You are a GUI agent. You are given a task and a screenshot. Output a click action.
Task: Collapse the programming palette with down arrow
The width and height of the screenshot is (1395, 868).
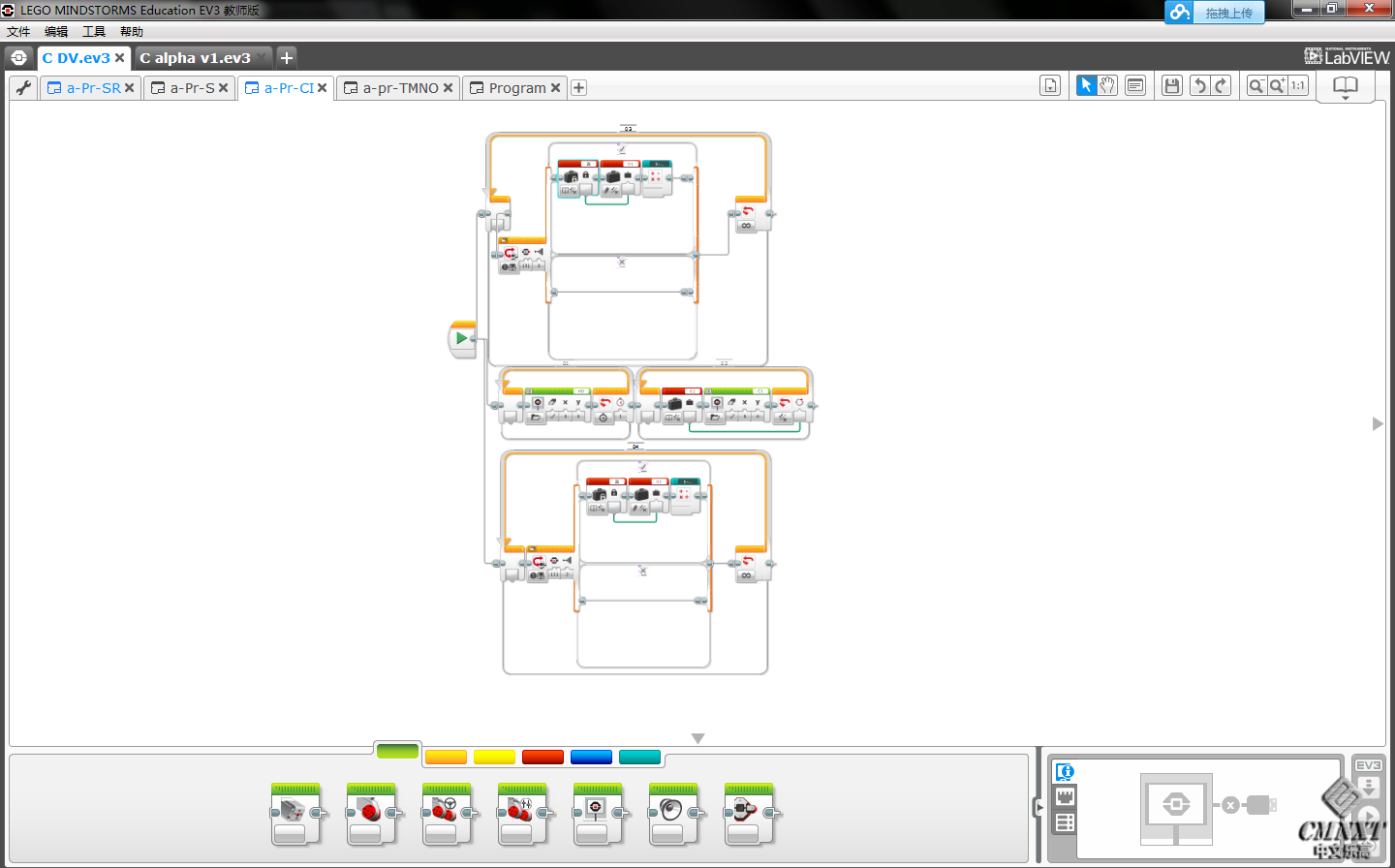pos(697,739)
